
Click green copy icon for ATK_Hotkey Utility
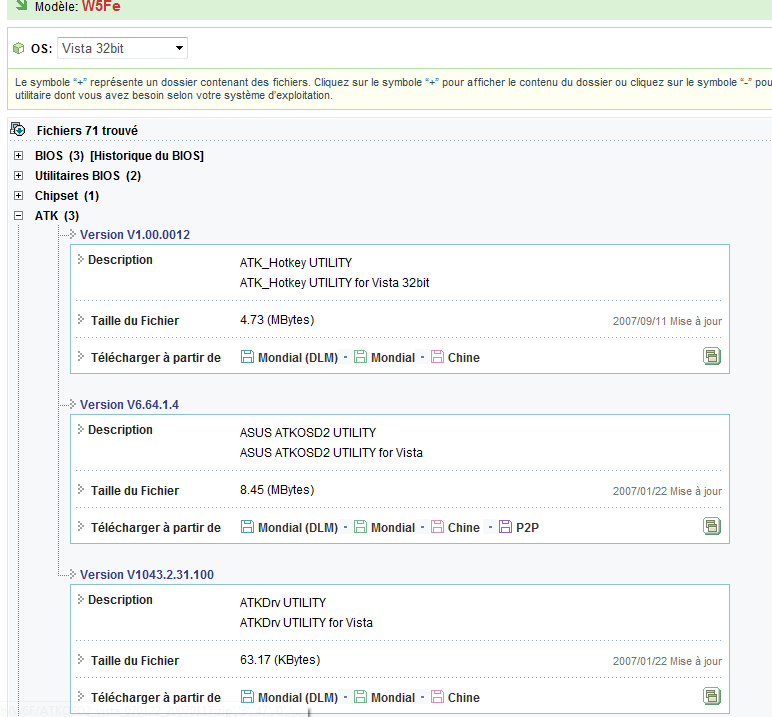pyautogui.click(x=711, y=356)
